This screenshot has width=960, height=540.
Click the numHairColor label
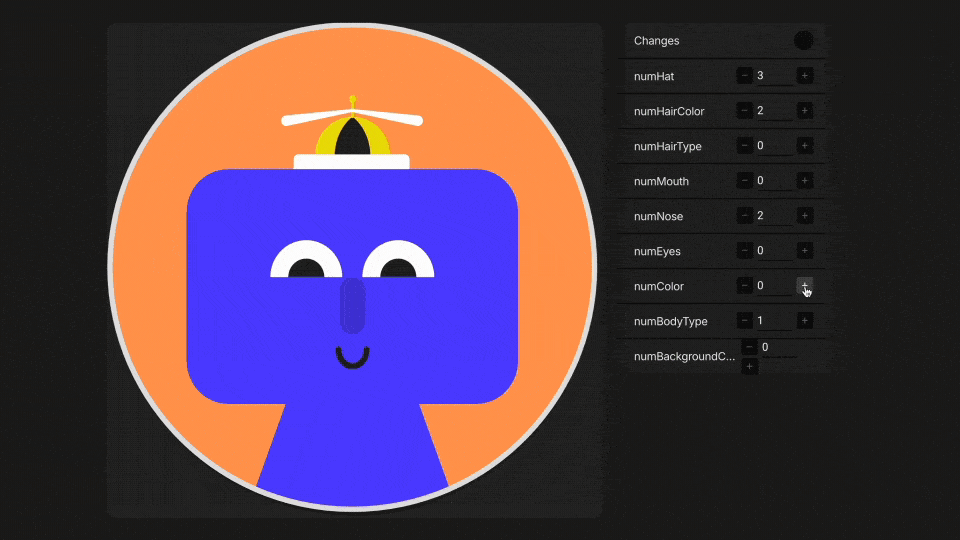669,111
